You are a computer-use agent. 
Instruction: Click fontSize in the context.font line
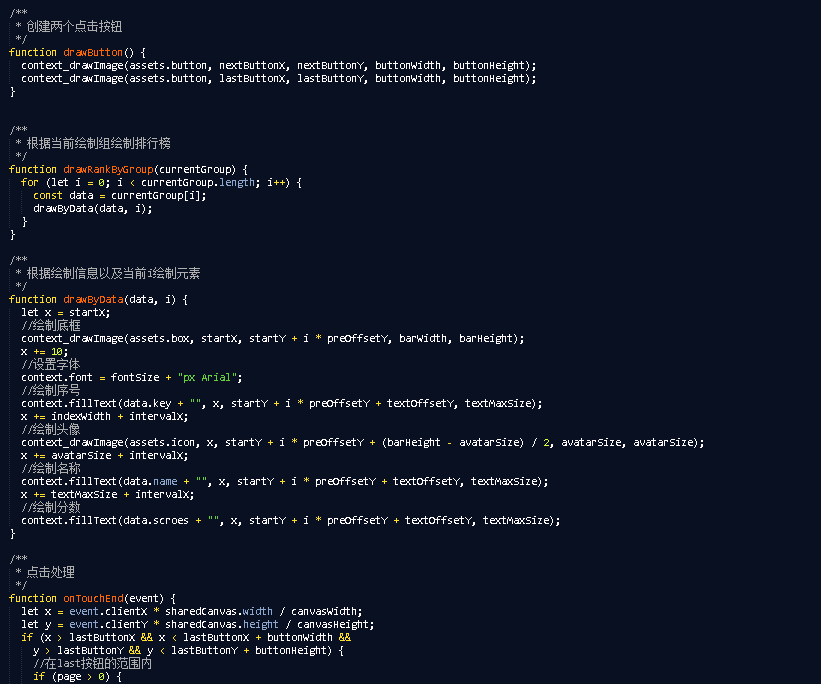[135, 378]
